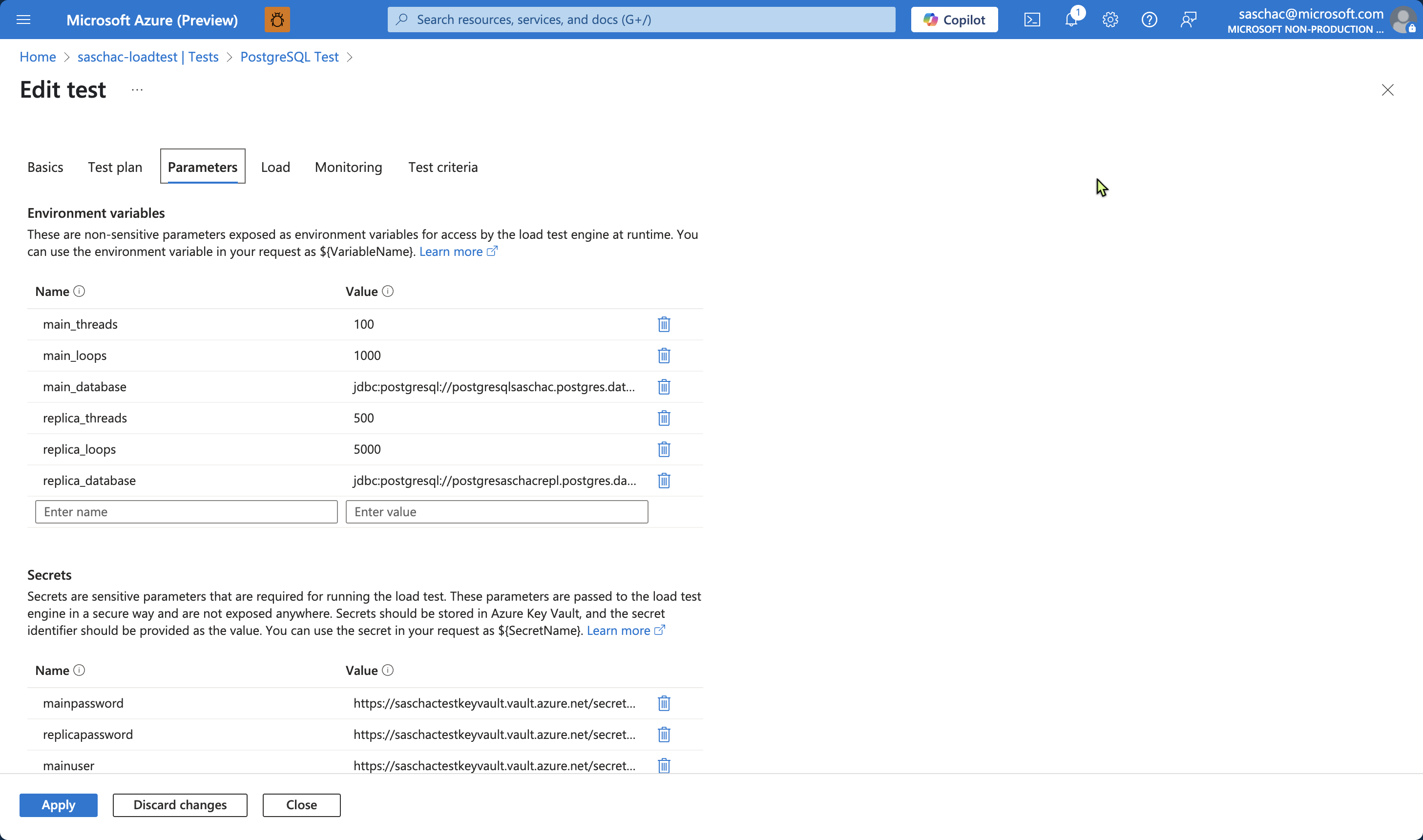Click the replicapassword key vault URL
1423x840 pixels.
pos(495,734)
